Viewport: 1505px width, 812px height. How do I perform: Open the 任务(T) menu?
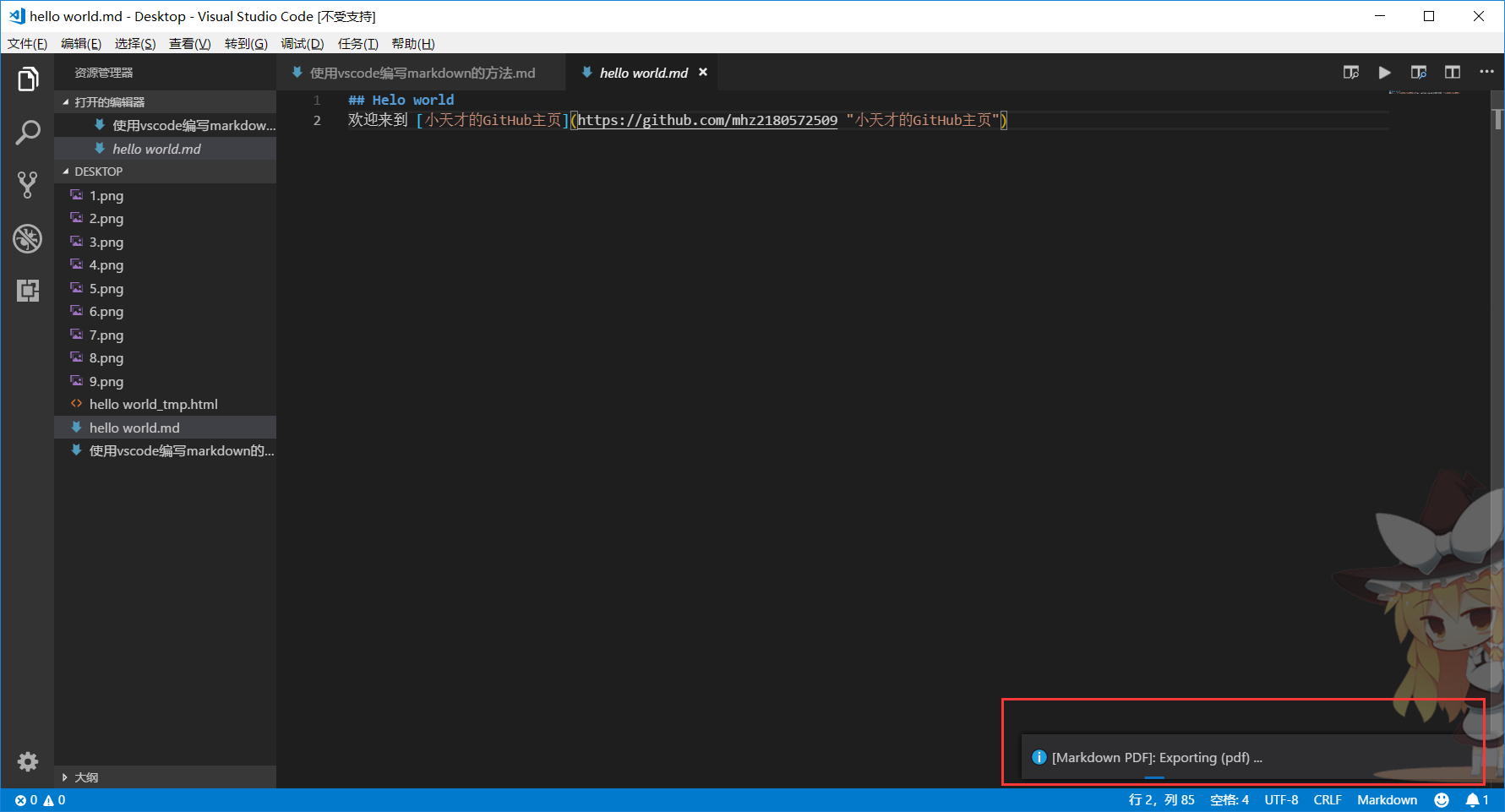tap(358, 44)
